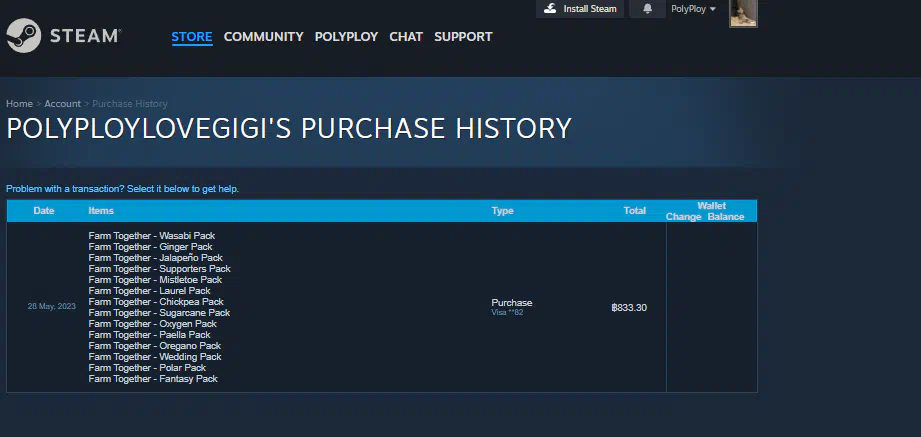
Task: Click the Farm Together - Wasabi Pack item
Action: coord(151,236)
